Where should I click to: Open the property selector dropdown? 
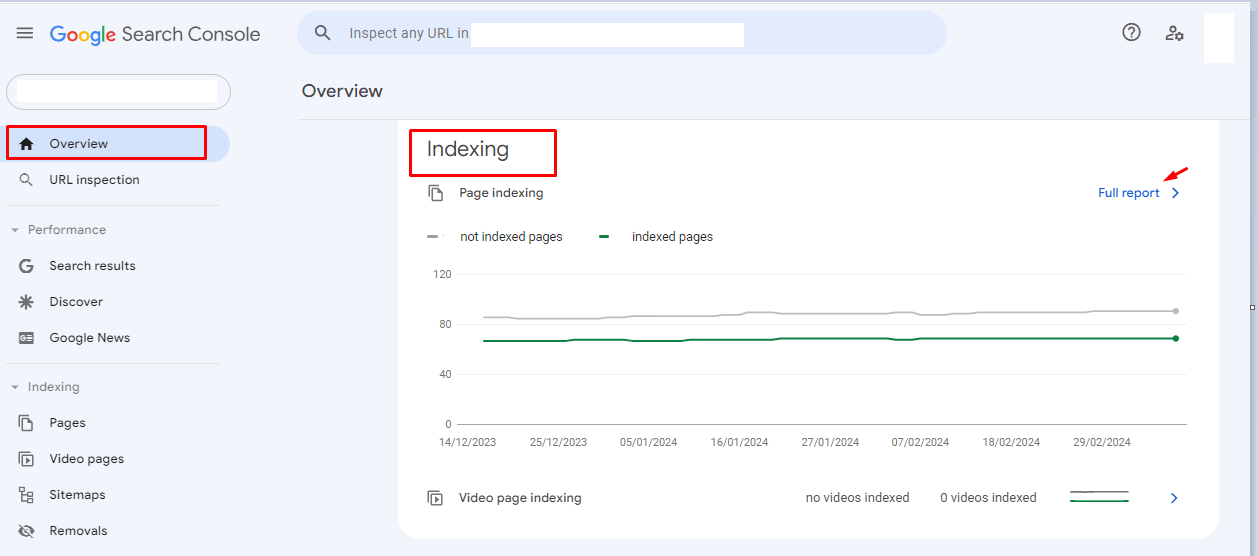(118, 92)
